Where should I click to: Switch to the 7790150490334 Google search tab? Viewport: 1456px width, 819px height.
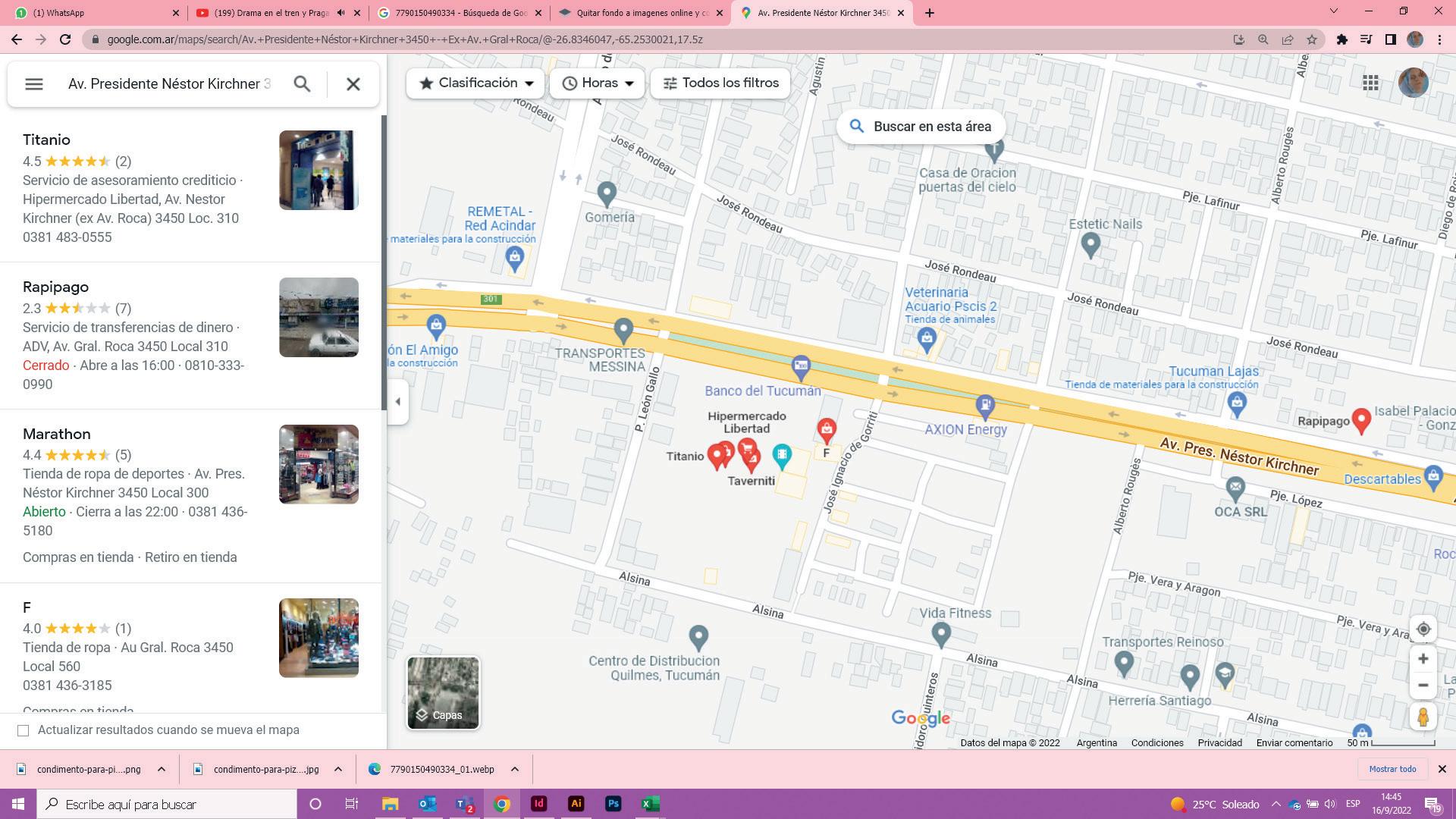point(460,13)
